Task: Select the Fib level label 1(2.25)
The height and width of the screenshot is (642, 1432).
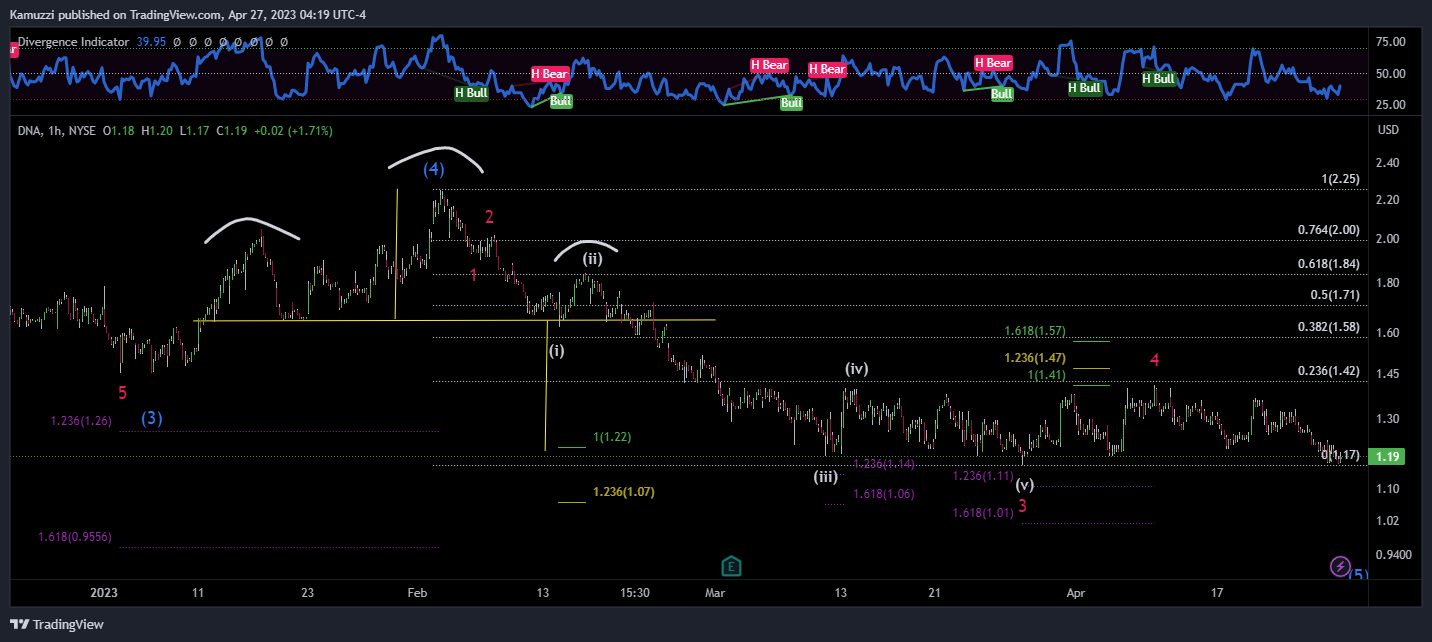Action: tap(1340, 179)
